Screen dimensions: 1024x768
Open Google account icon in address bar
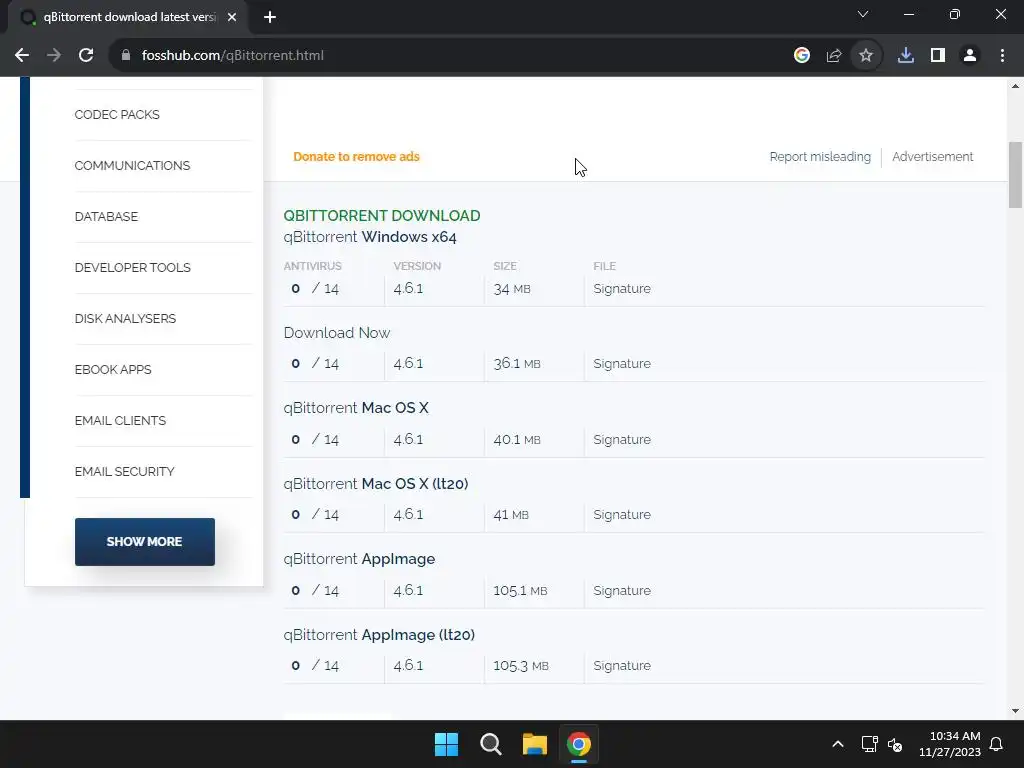point(802,56)
